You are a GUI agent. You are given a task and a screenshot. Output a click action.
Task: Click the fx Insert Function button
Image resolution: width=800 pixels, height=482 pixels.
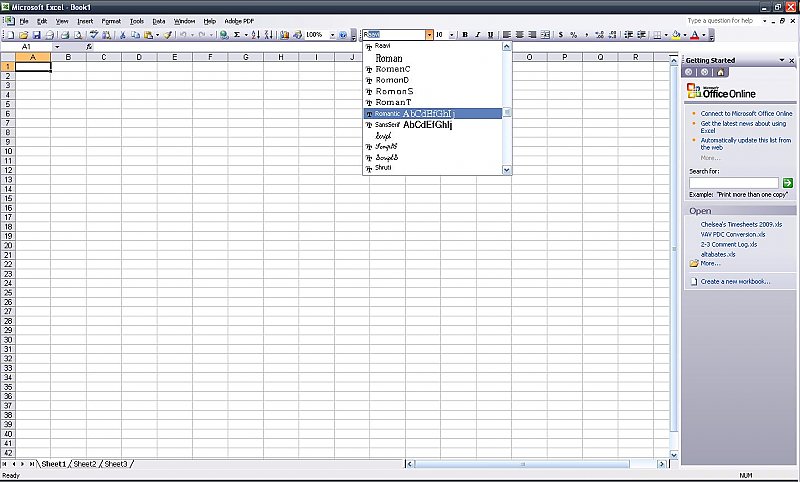[x=89, y=46]
